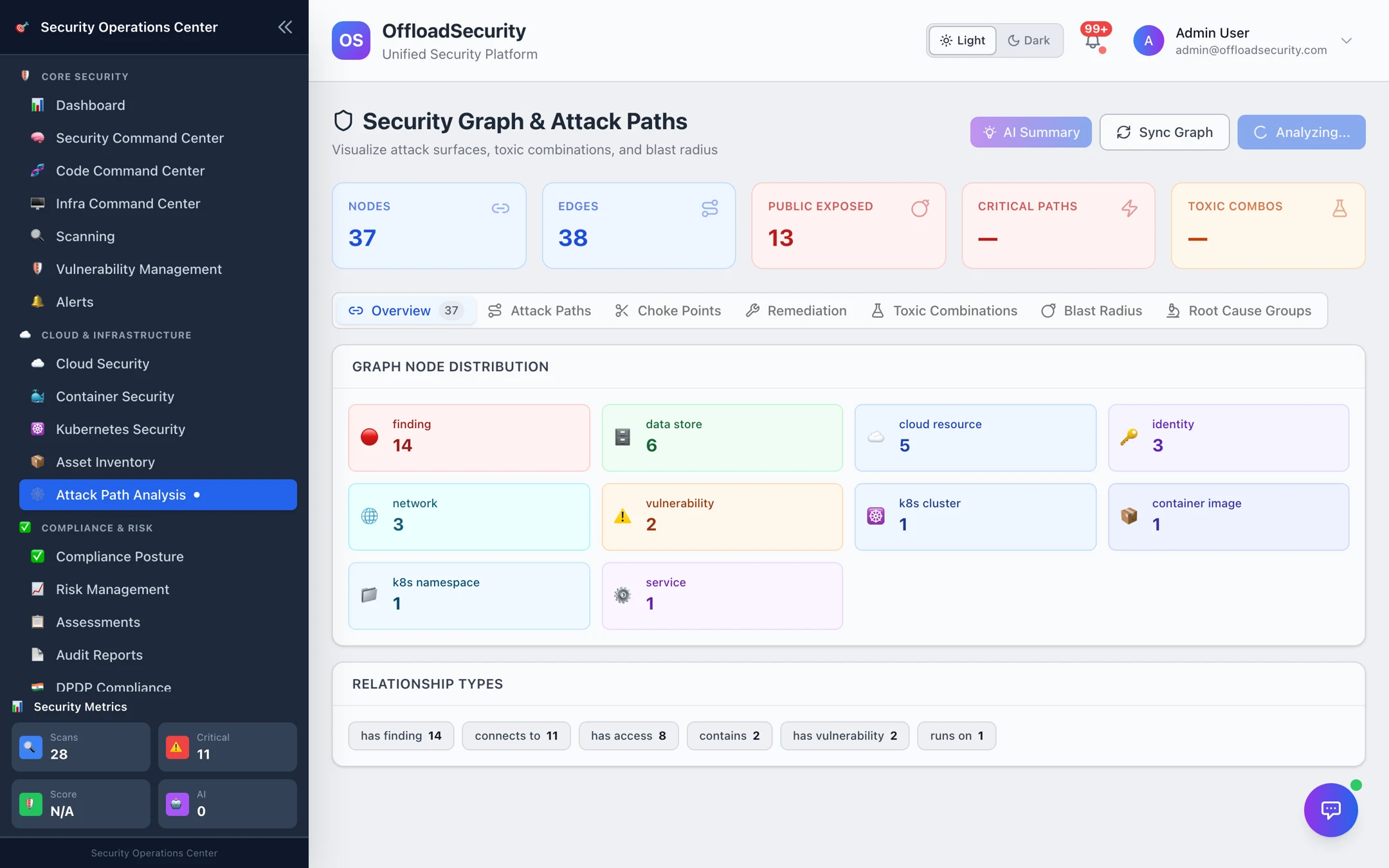The width and height of the screenshot is (1389, 868).
Task: Switch to Light theme
Action: [x=962, y=41]
